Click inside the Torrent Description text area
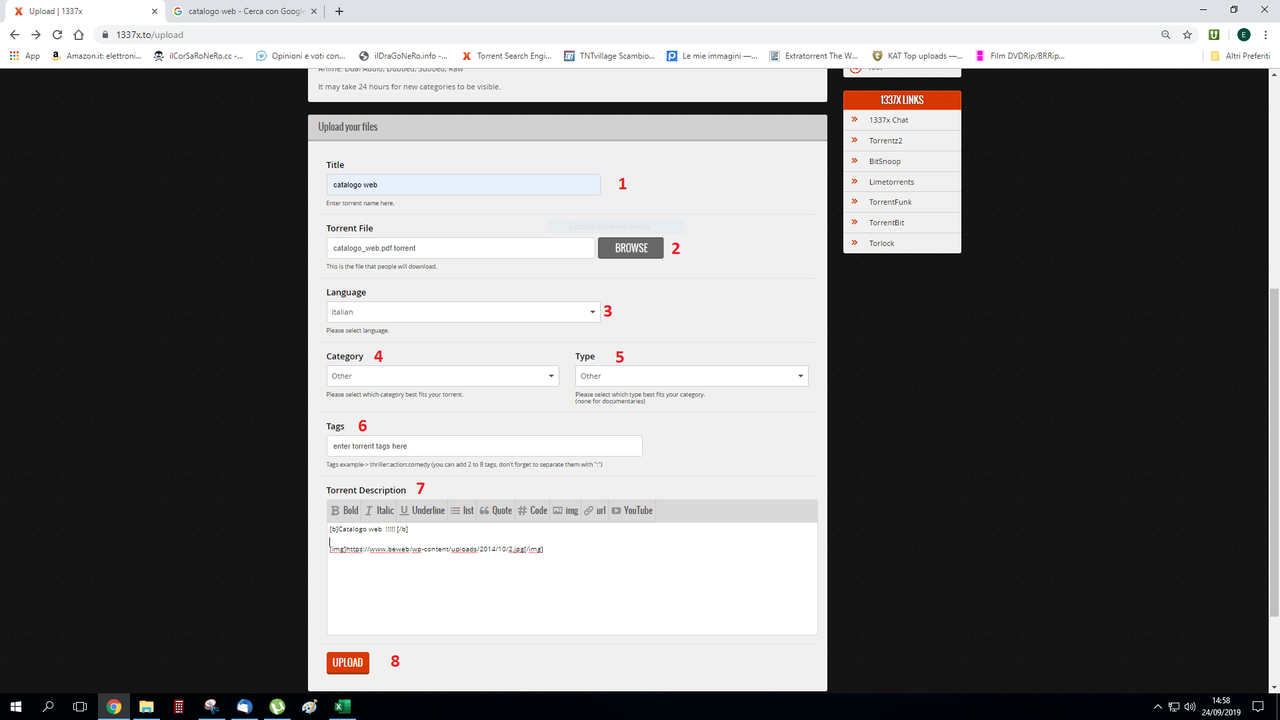This screenshot has width=1280, height=720. pyautogui.click(x=572, y=578)
